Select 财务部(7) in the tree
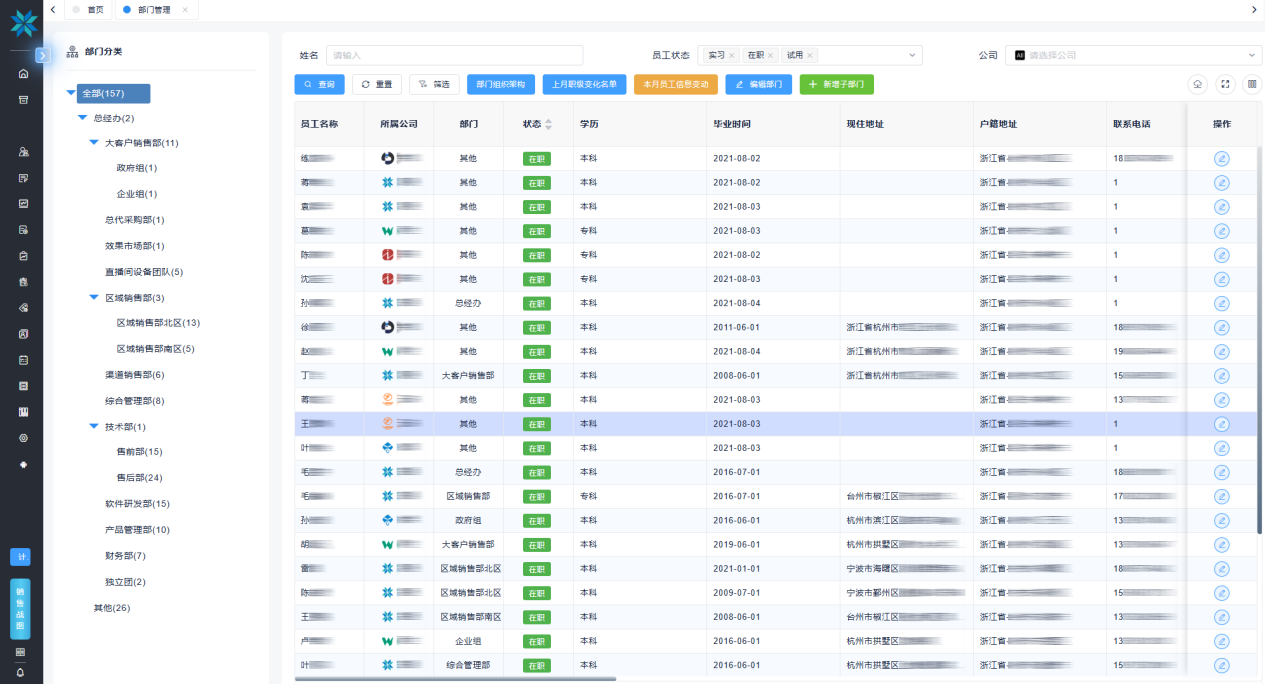The width and height of the screenshot is (1265, 684). point(125,556)
